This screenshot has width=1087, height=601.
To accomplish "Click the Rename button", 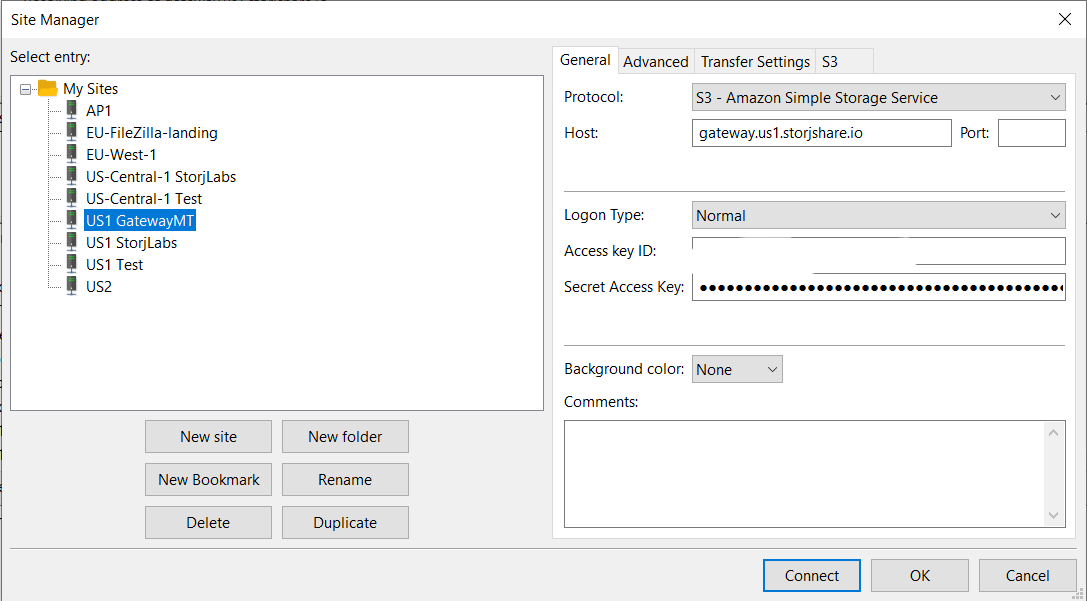I will point(345,480).
